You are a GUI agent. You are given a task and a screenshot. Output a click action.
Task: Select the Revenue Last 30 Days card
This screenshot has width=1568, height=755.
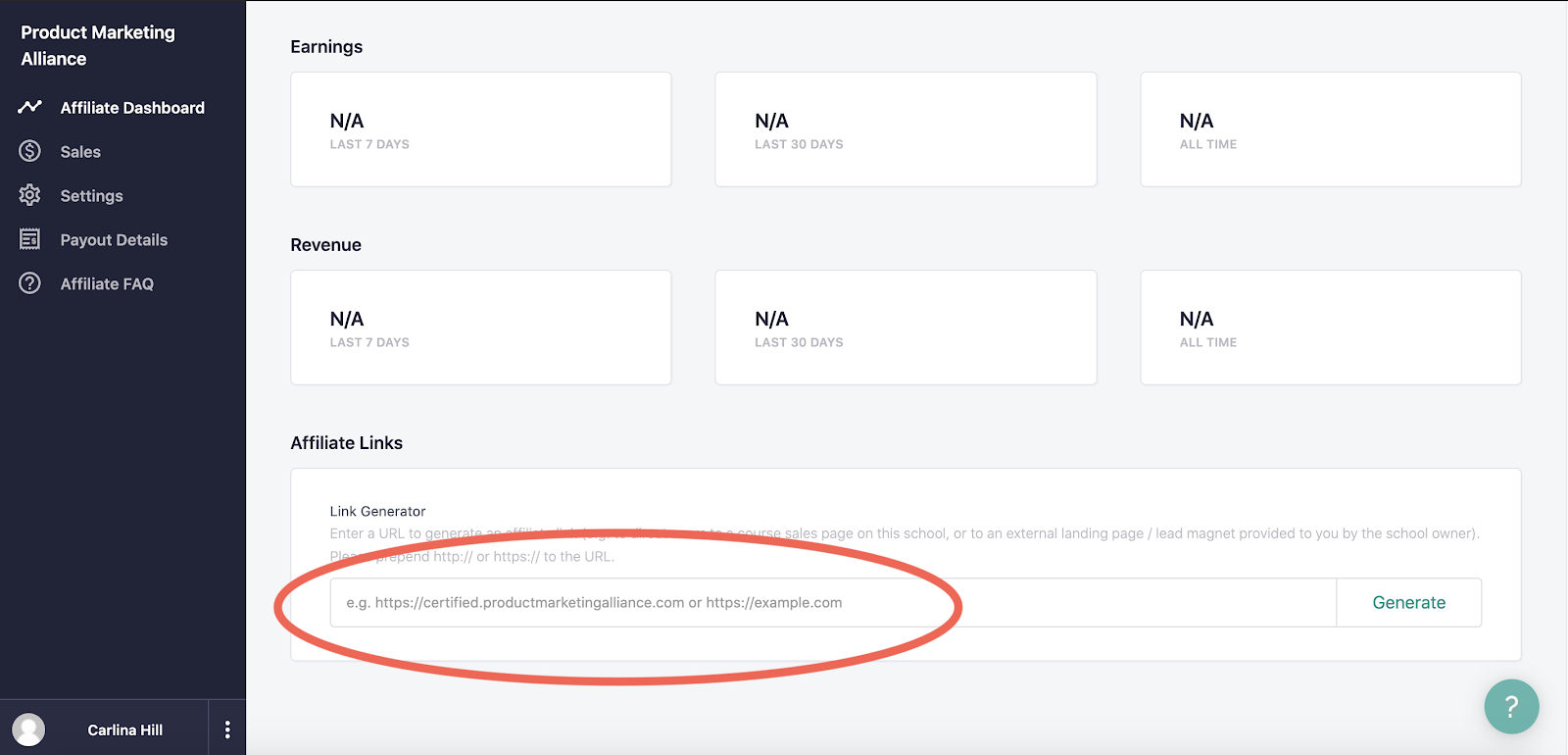[x=906, y=327]
